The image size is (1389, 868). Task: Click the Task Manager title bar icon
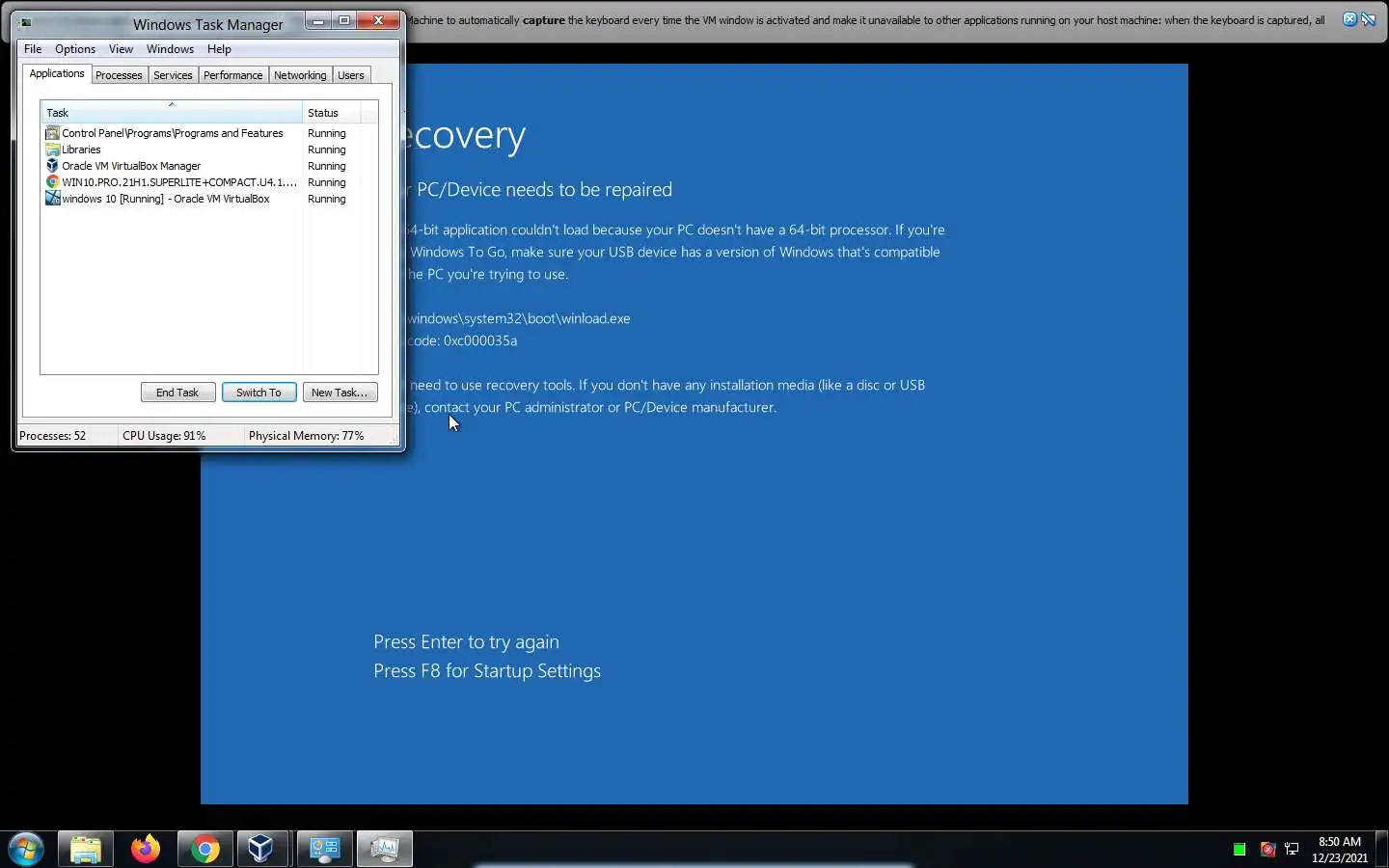click(26, 24)
